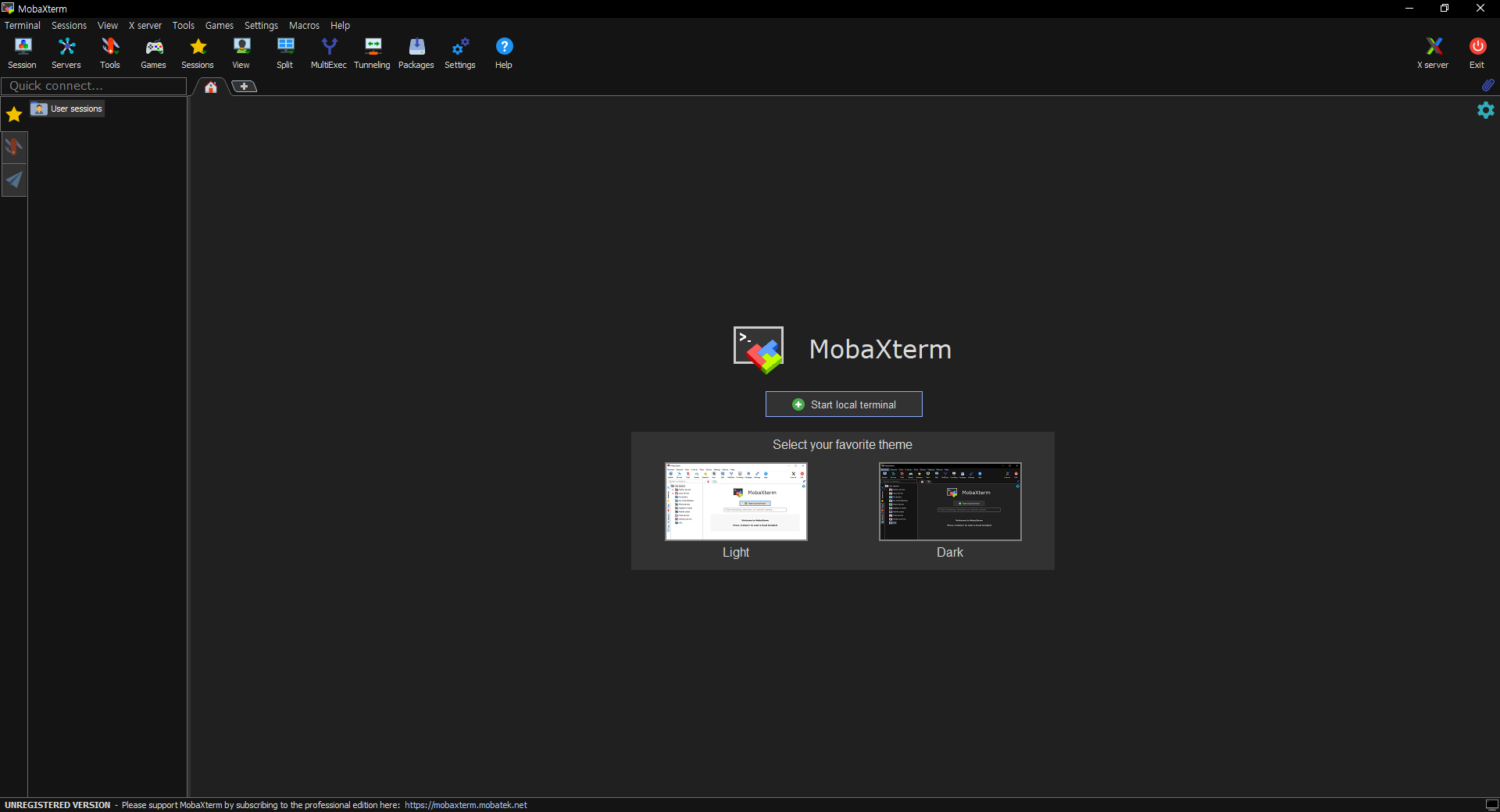Open the Sessions menu
The image size is (1500, 812).
tap(70, 26)
